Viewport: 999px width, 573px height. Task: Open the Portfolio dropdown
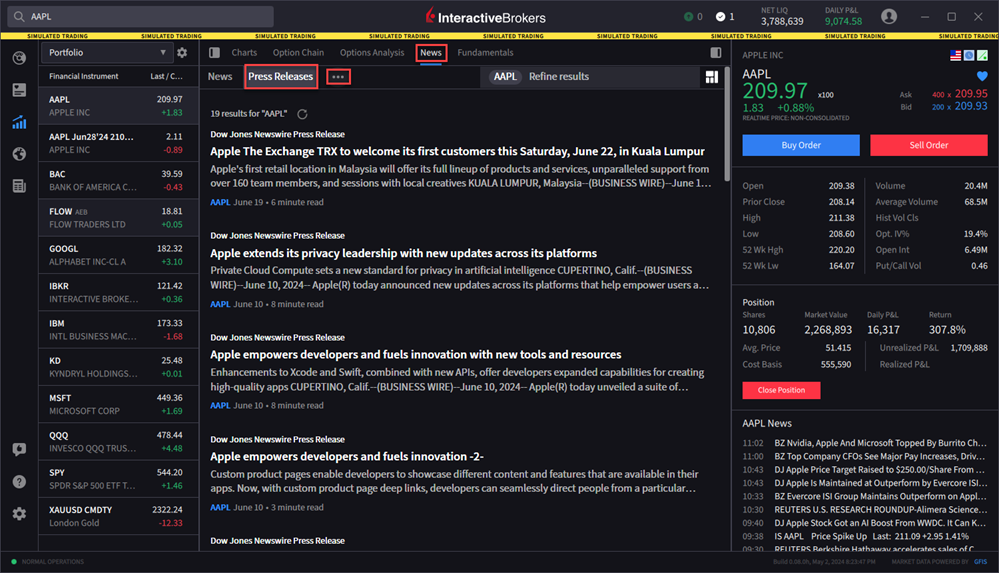[x=106, y=53]
